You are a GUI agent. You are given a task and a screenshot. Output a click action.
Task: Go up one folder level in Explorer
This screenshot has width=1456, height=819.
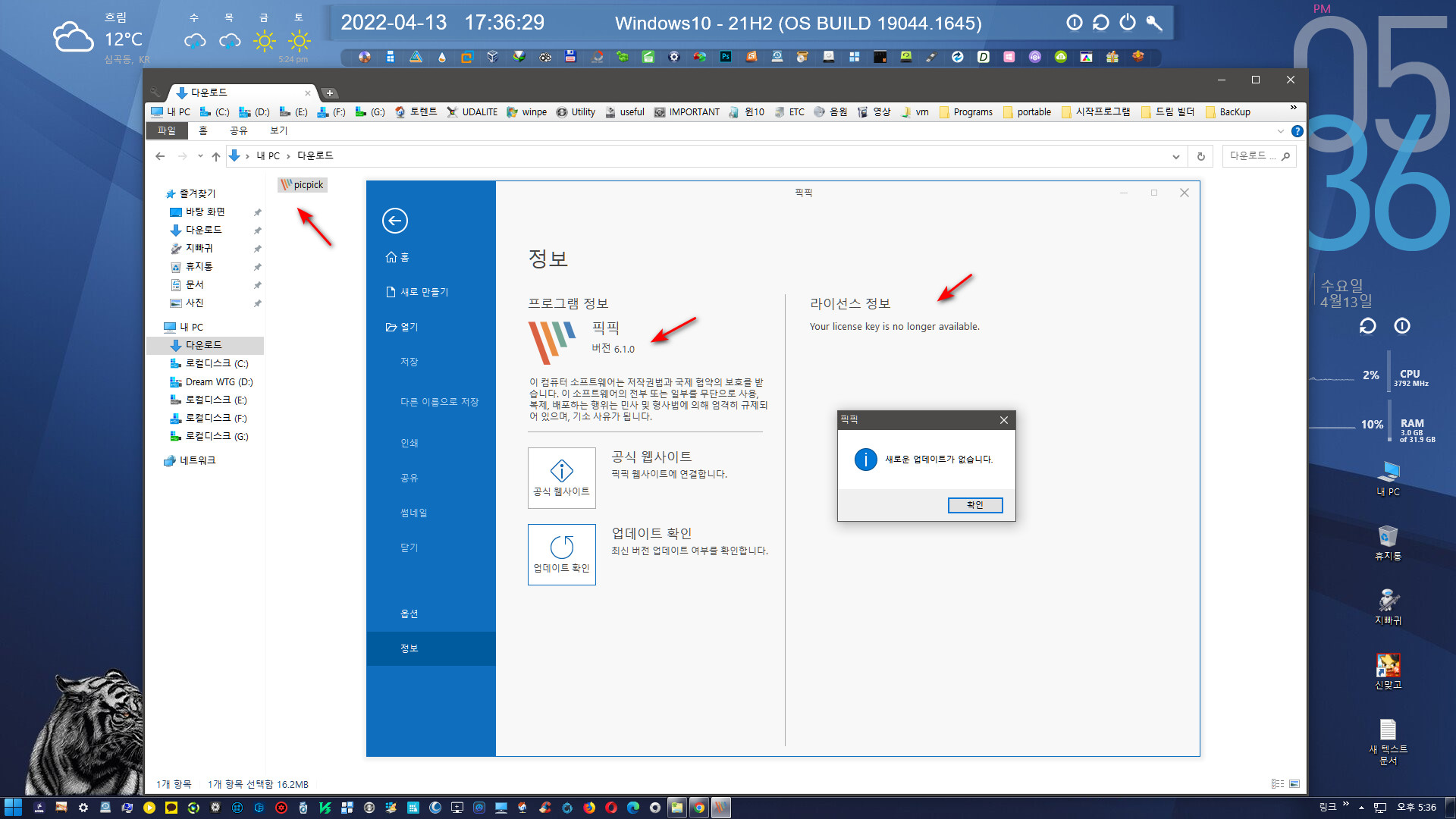click(x=216, y=156)
